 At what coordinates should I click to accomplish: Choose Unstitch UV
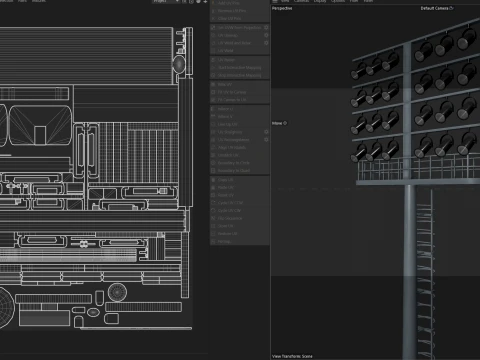tap(239, 155)
